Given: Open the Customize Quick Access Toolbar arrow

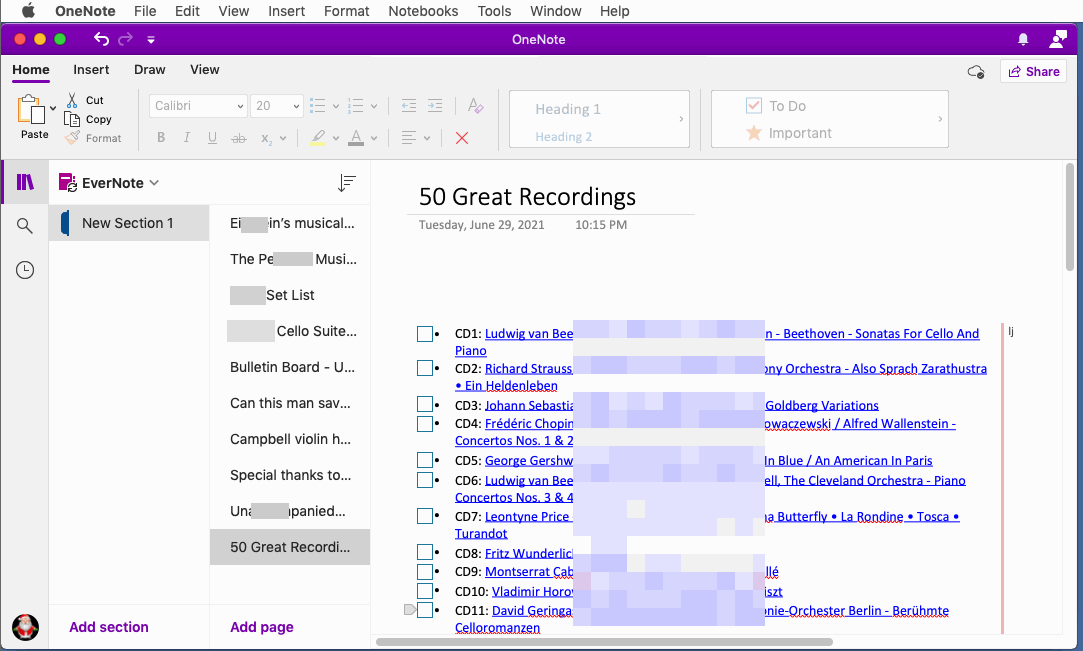Looking at the screenshot, I should [151, 40].
